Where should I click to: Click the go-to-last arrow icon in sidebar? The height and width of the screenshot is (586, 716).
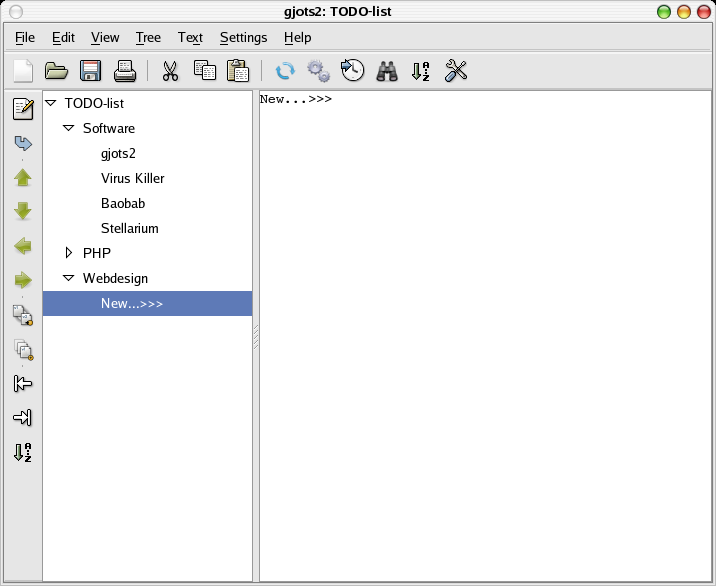[22, 417]
